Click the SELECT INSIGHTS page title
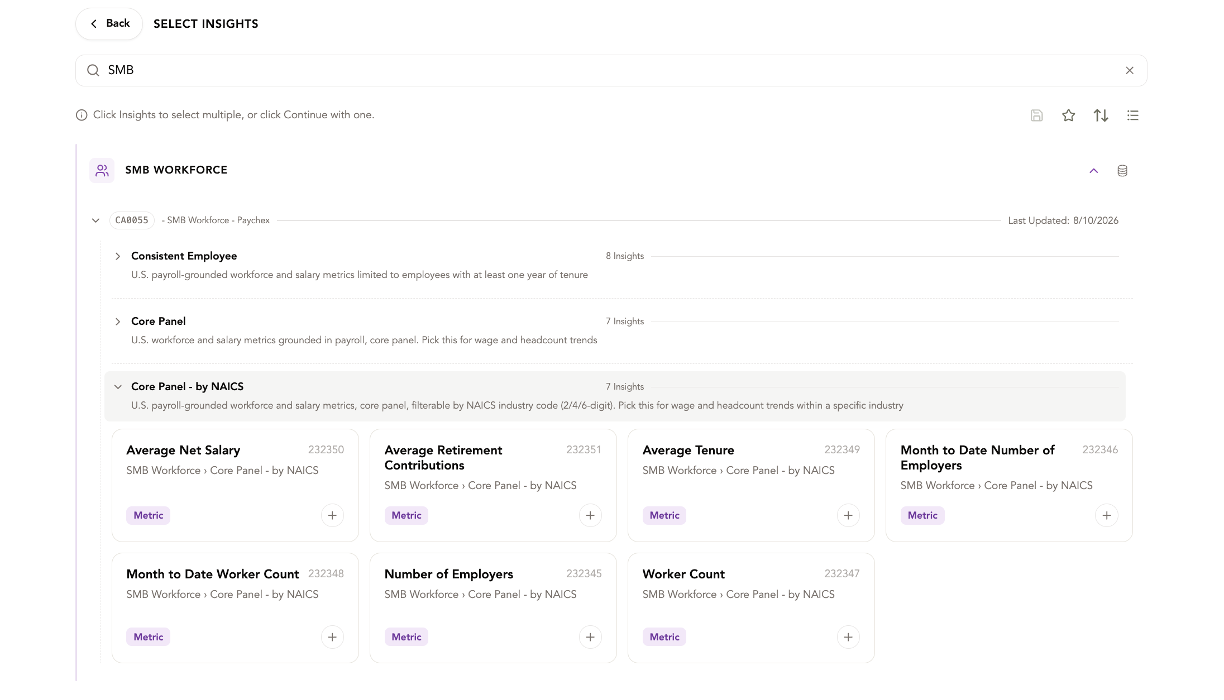The width and height of the screenshot is (1224, 700). (x=206, y=24)
